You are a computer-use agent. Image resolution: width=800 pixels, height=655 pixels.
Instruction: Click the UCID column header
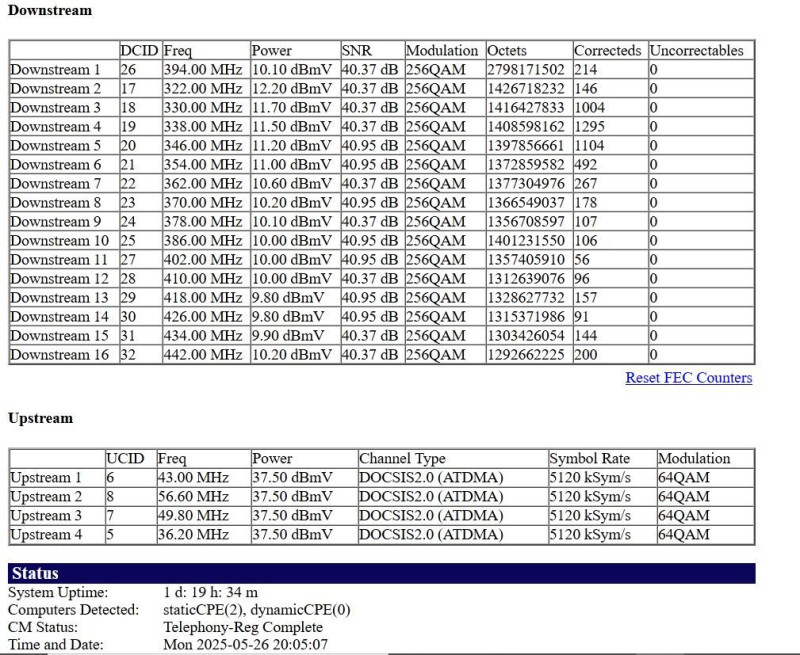click(x=125, y=459)
